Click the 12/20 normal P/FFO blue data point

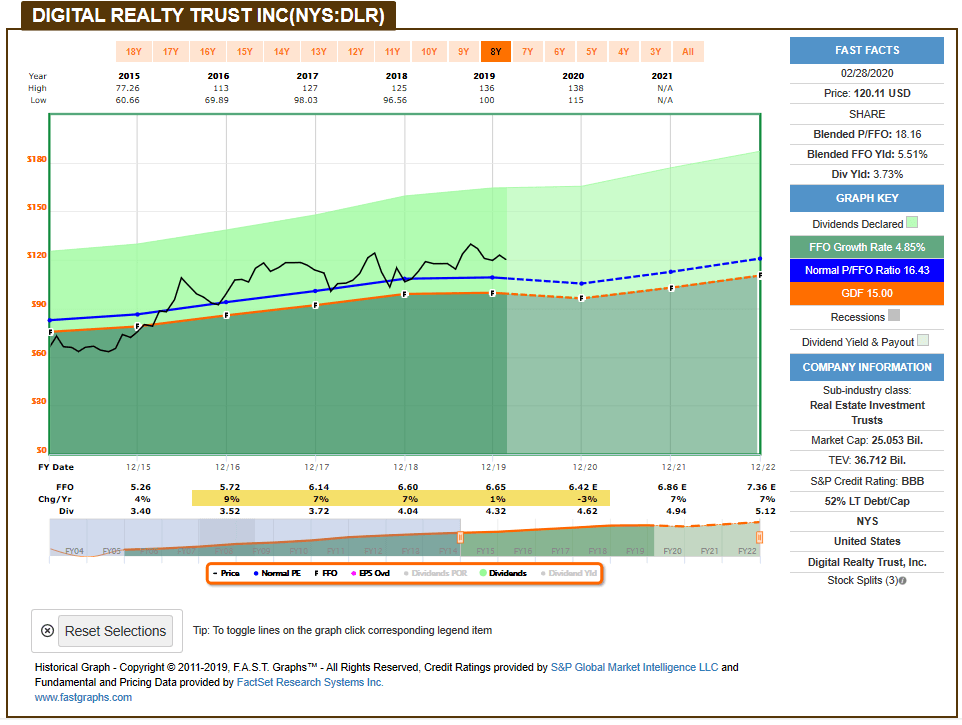(582, 283)
